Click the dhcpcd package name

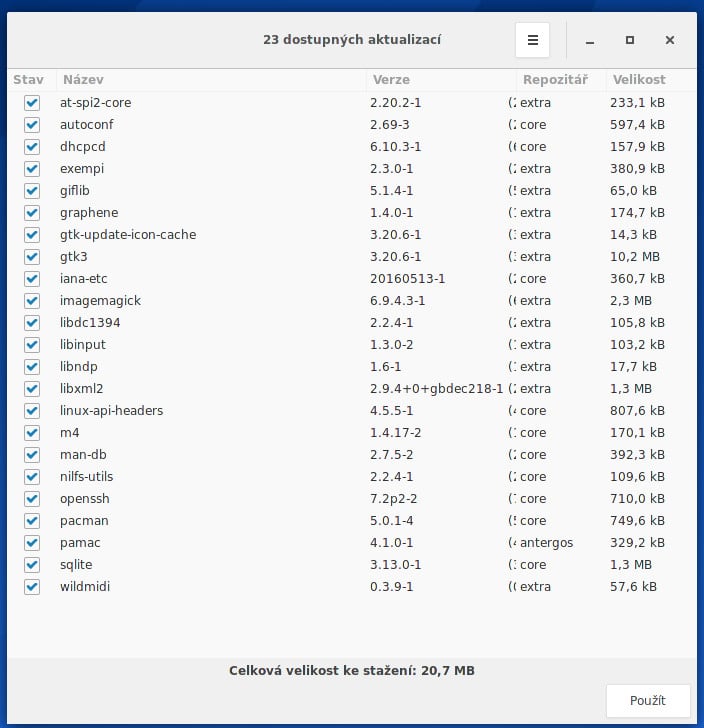pyautogui.click(x=83, y=147)
